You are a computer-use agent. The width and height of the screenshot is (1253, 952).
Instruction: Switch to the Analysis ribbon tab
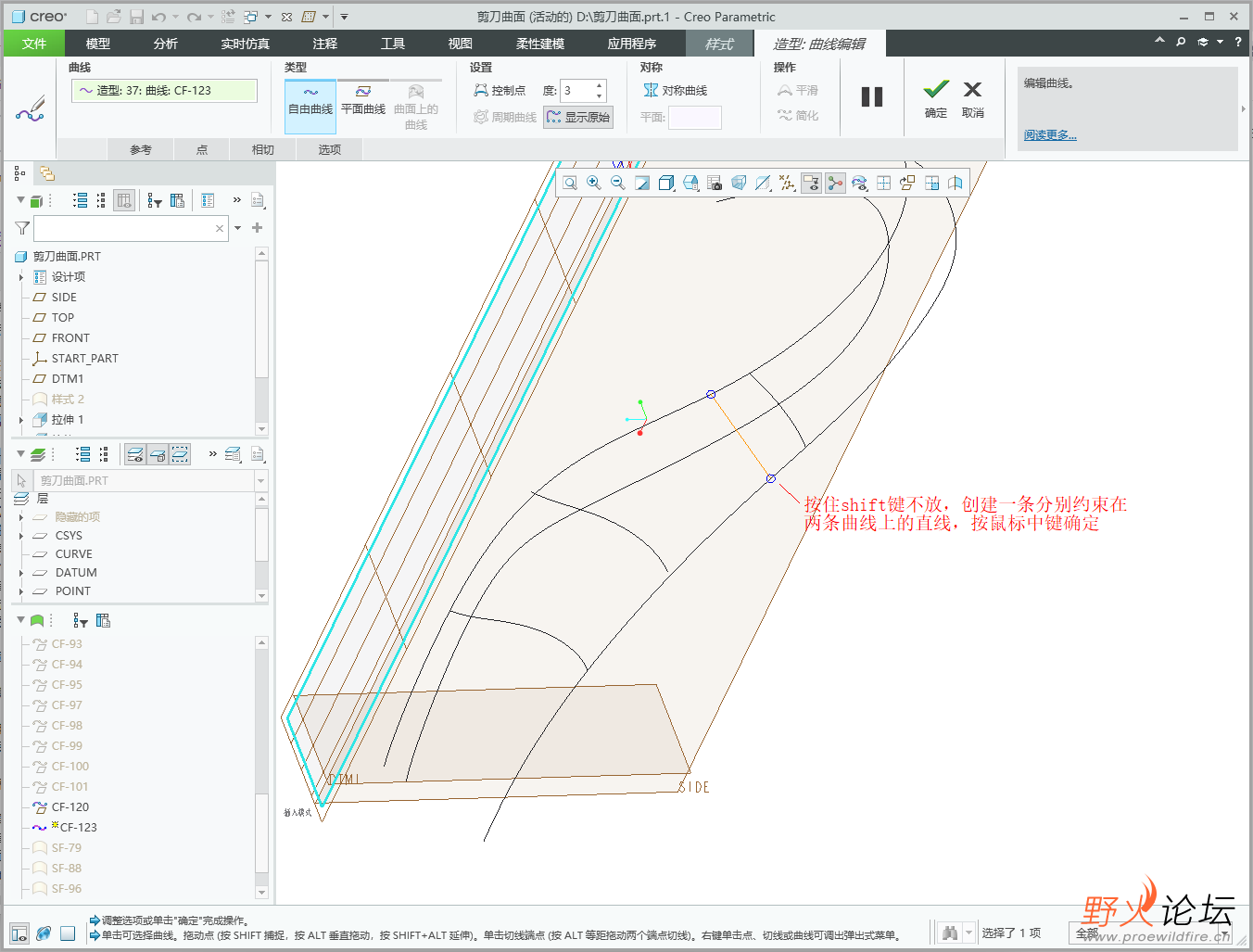coord(166,44)
